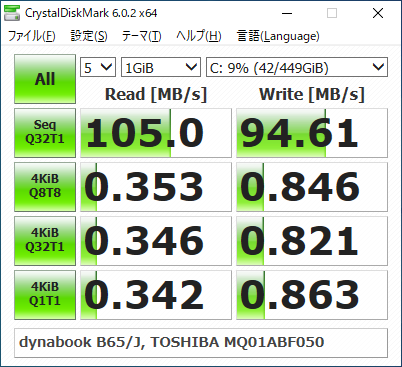Screen dimensions: 402x367
Task: Run all benchmarks with the All button
Action: tap(45, 79)
